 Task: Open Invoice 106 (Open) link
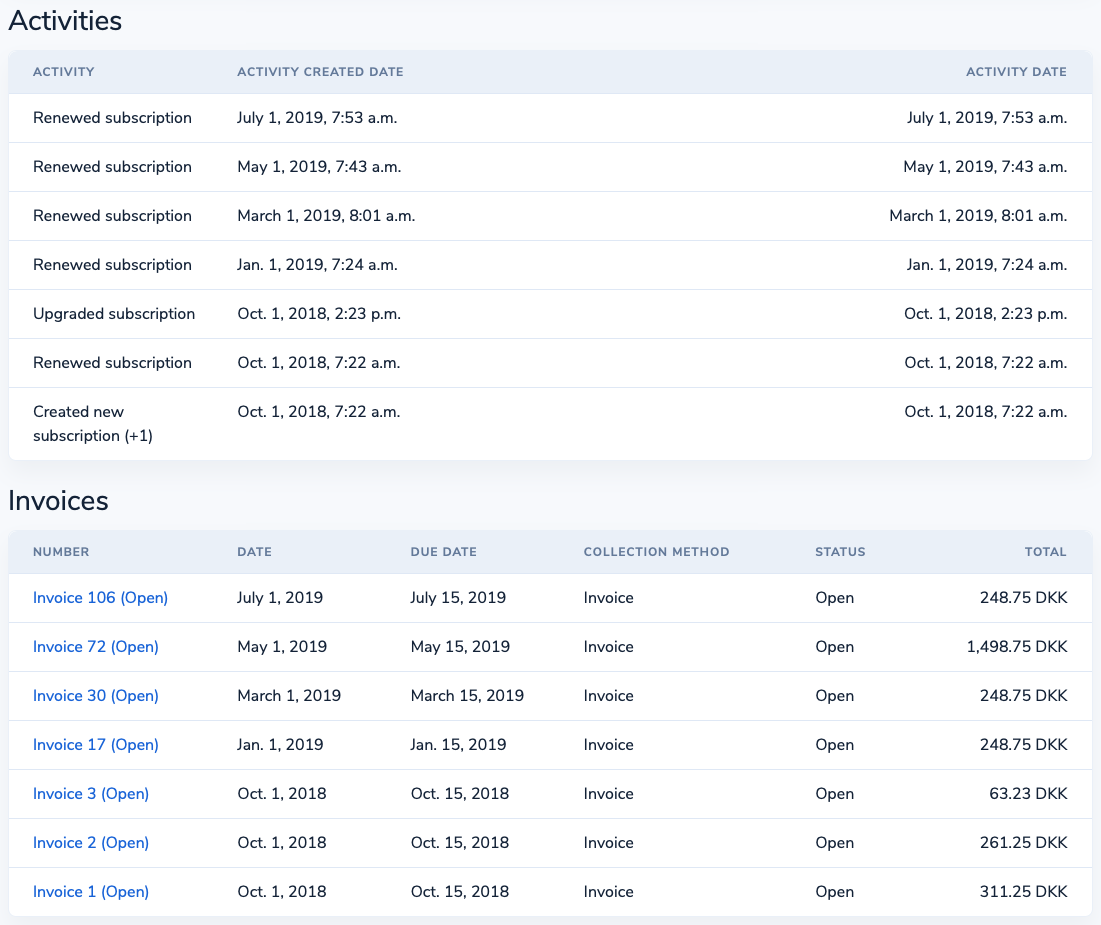pos(100,598)
